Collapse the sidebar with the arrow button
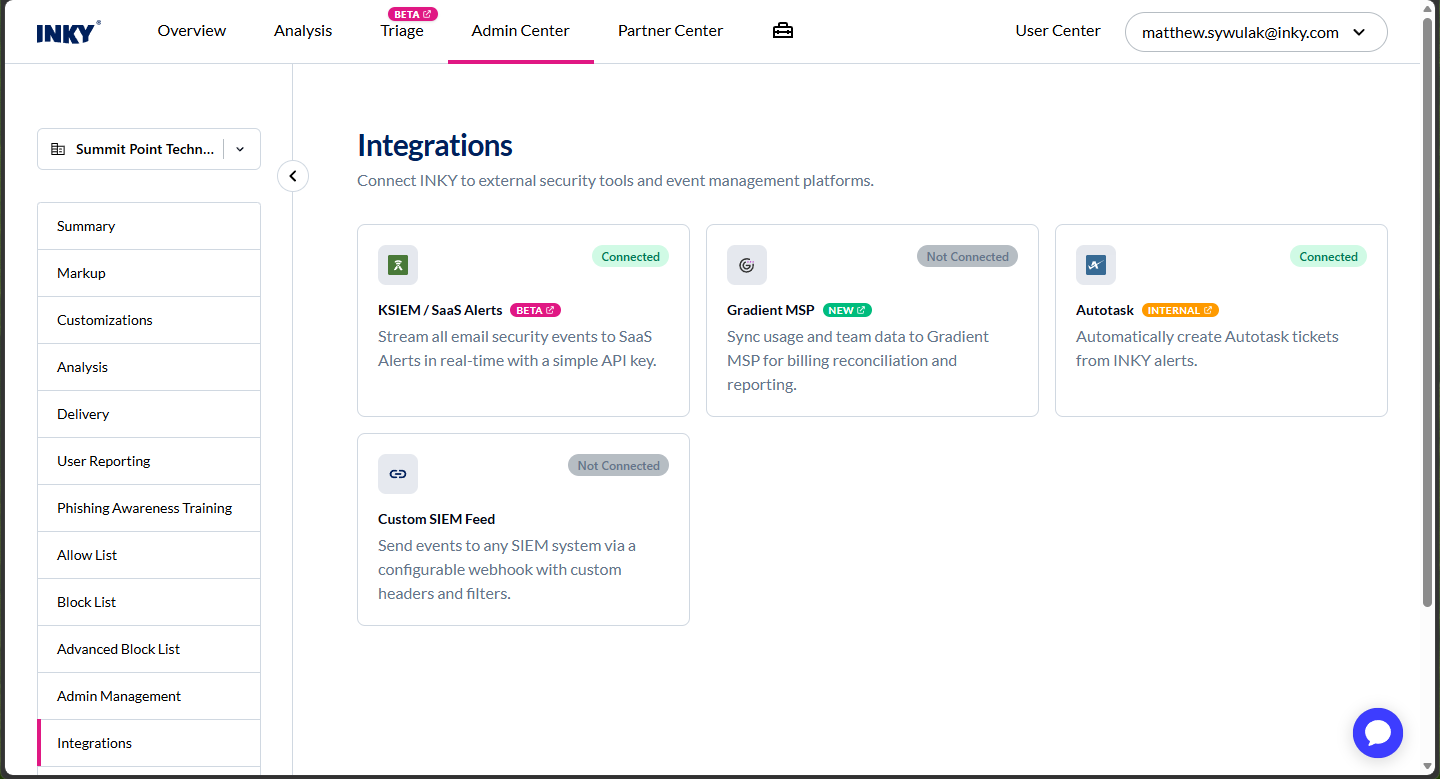 (x=293, y=176)
